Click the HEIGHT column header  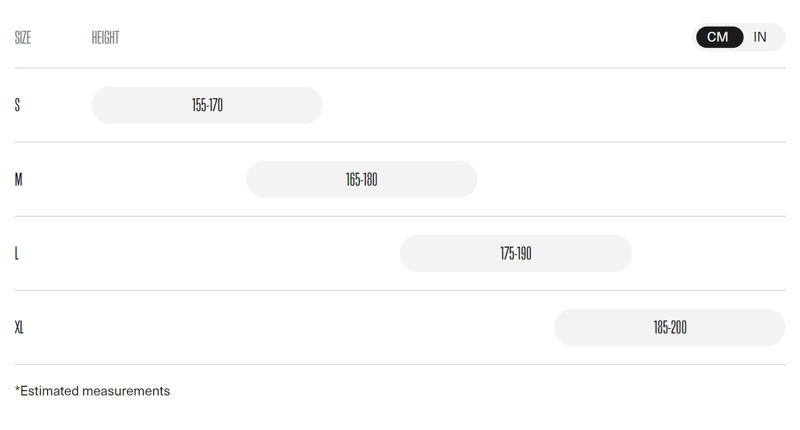(105, 38)
